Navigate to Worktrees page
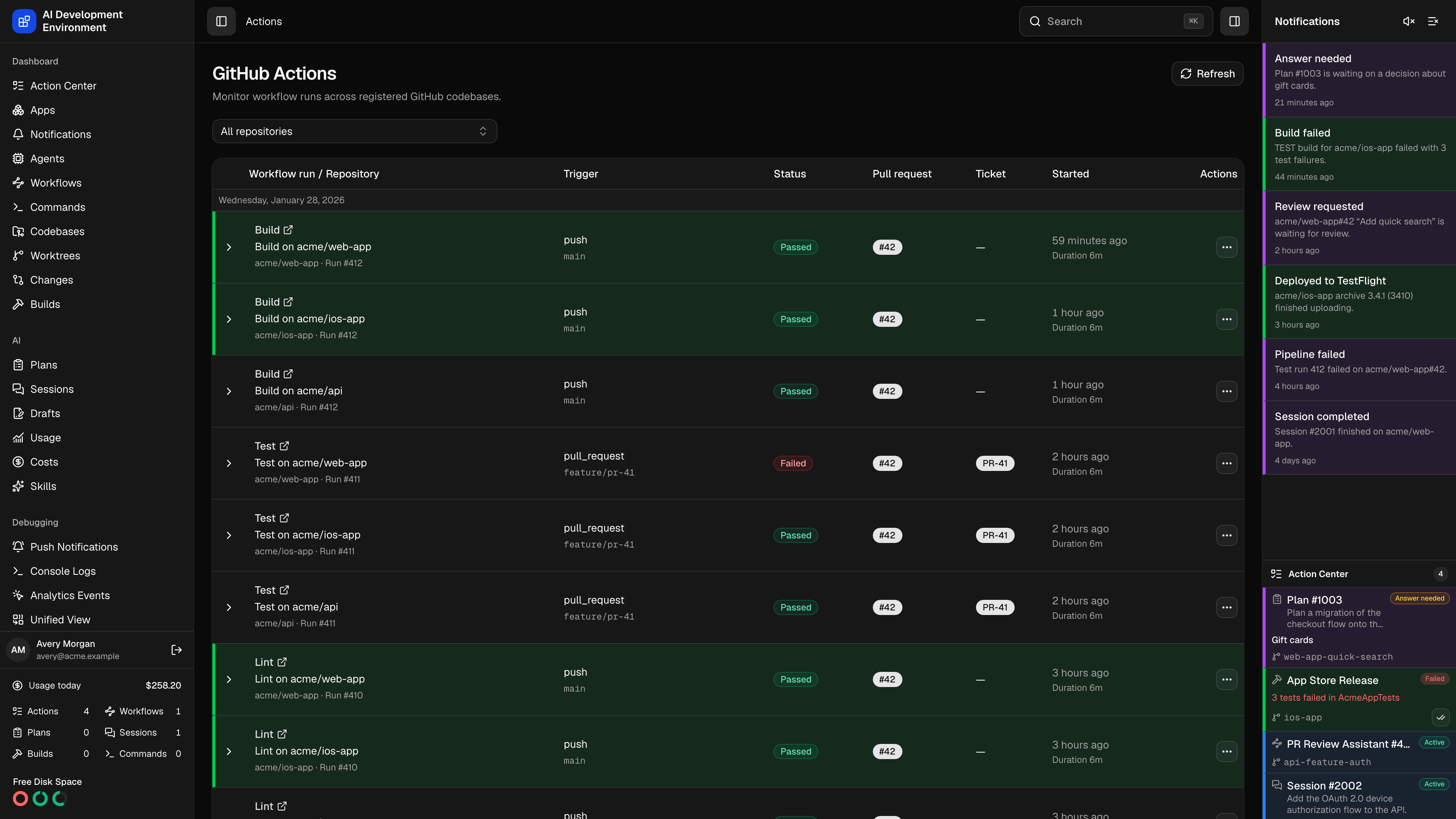Viewport: 1456px width, 819px height. (97, 256)
